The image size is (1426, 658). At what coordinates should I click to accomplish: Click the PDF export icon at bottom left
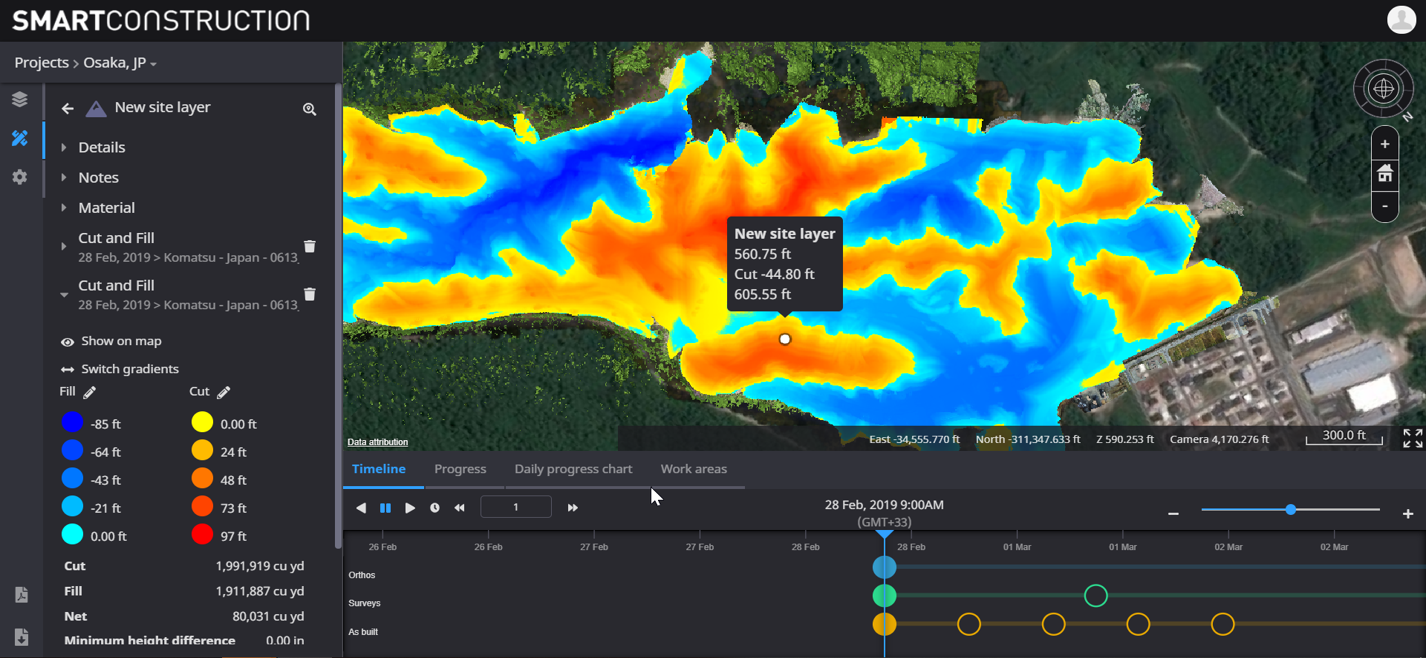coord(21,596)
